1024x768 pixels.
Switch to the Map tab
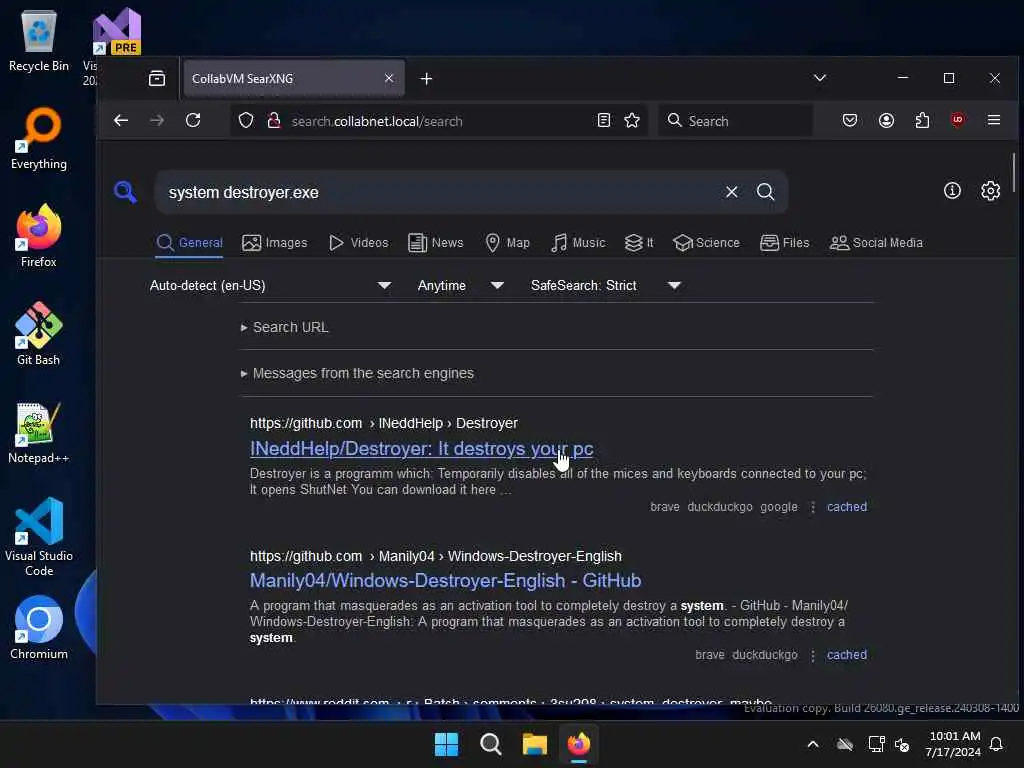point(507,243)
